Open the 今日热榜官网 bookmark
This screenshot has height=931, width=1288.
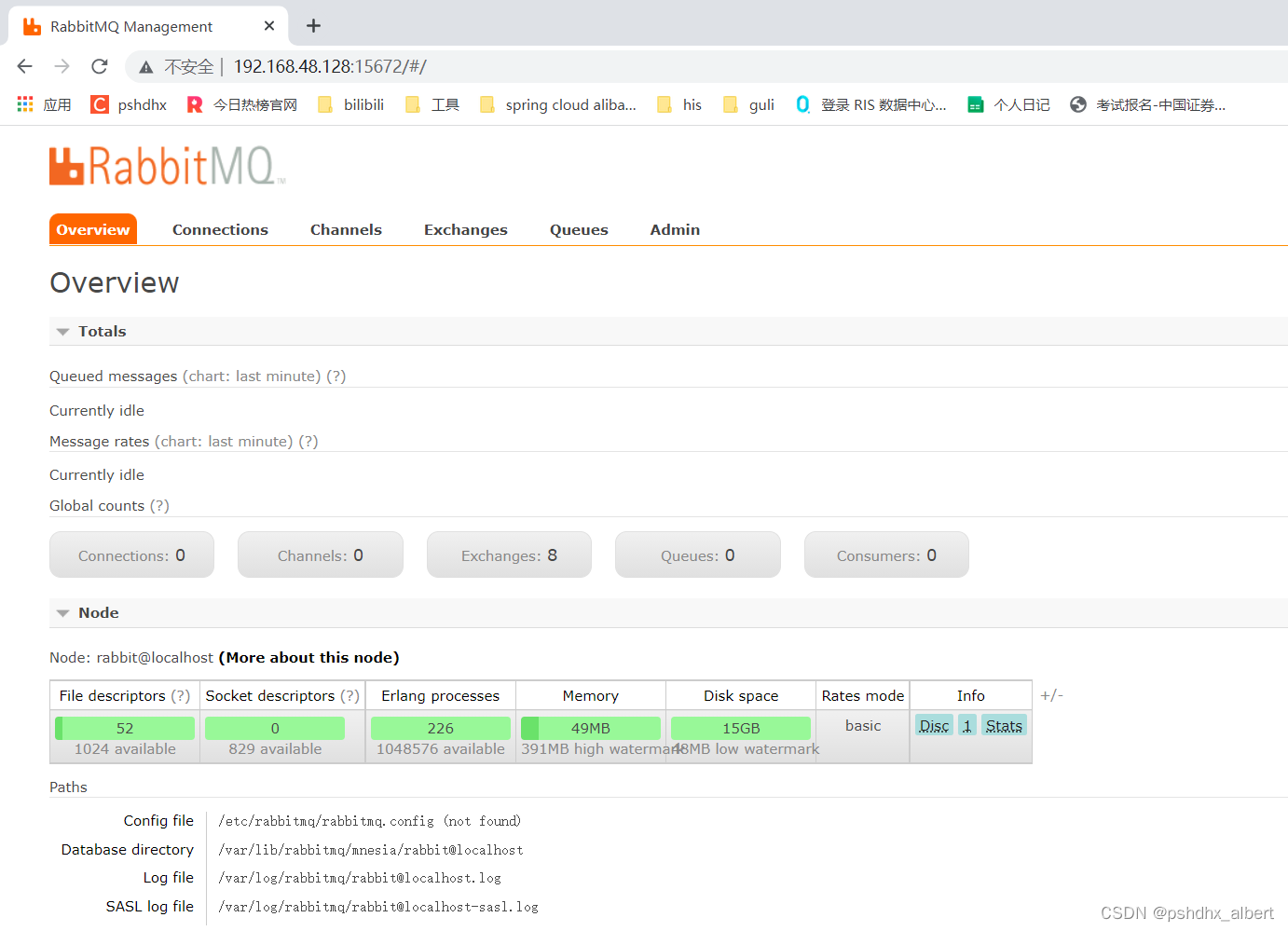click(242, 104)
